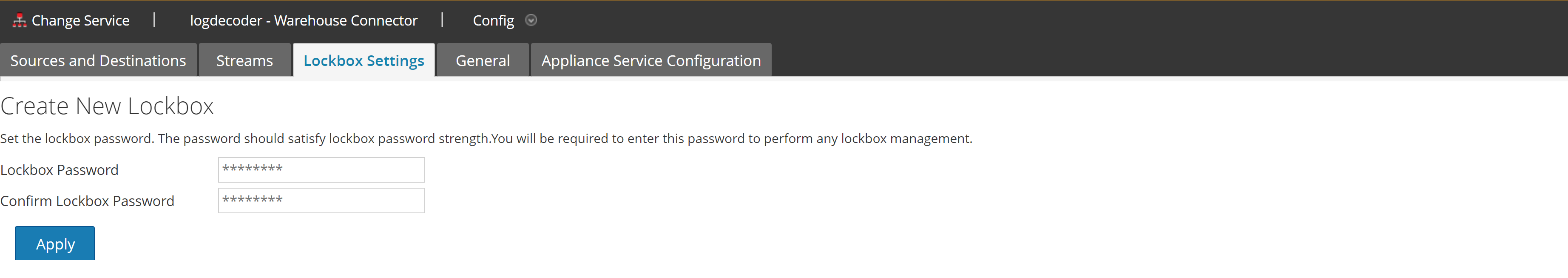Go to the General tab
This screenshot has height=278, width=1568.
[482, 60]
